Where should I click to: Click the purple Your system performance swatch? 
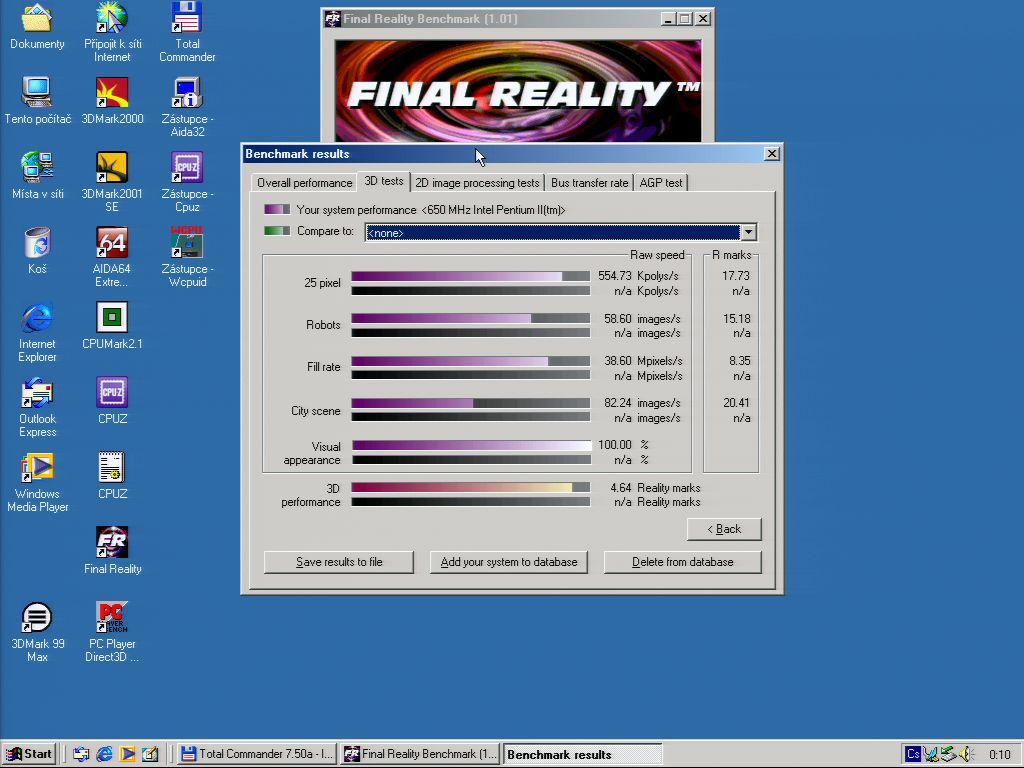pyautogui.click(x=277, y=210)
